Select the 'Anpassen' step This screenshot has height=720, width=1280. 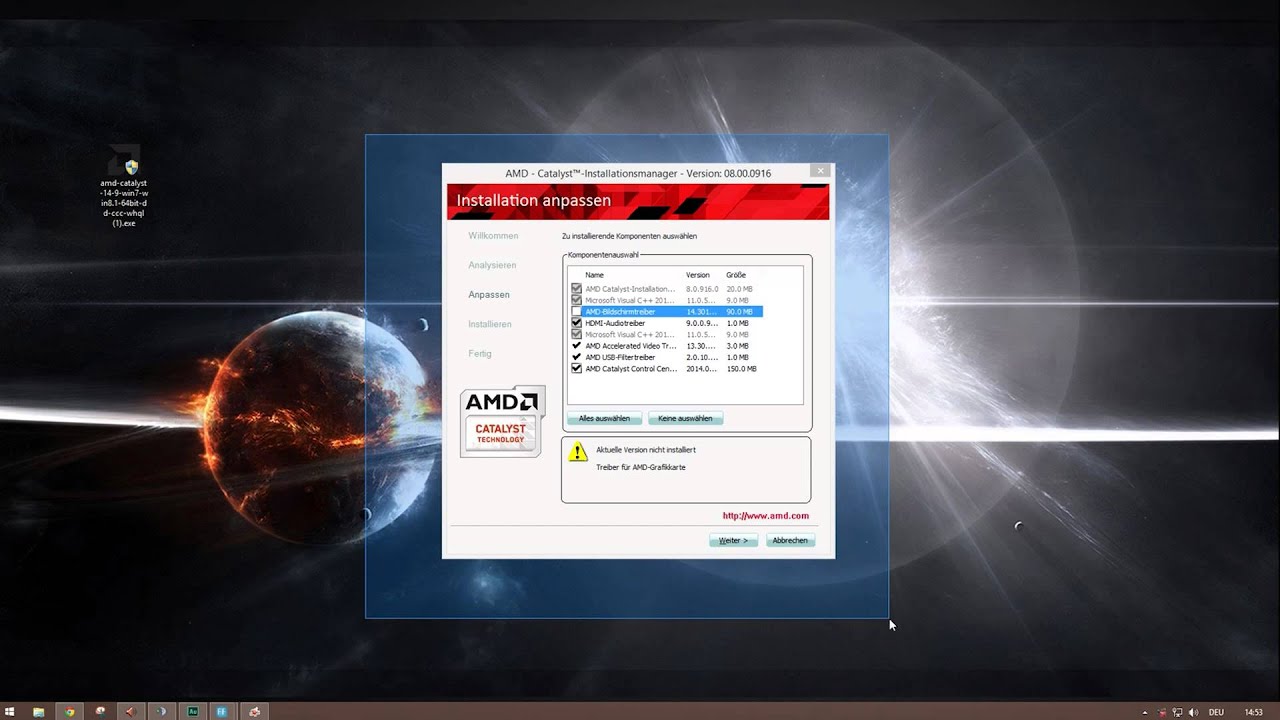pyautogui.click(x=489, y=295)
